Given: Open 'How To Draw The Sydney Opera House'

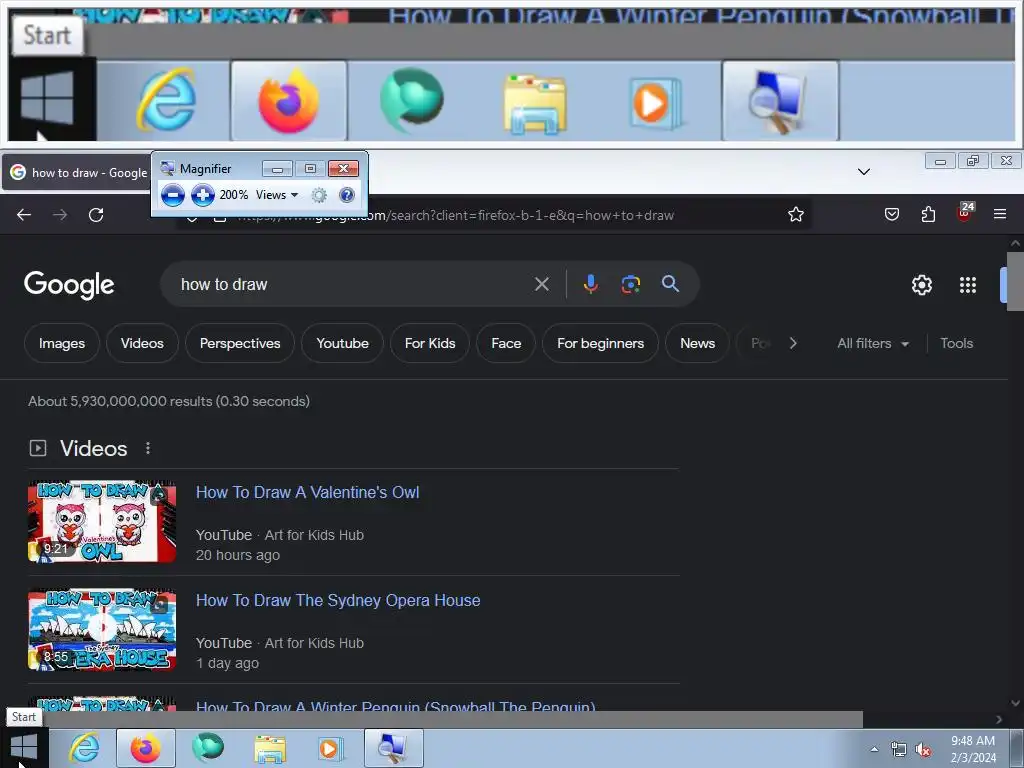Looking at the screenshot, I should pyautogui.click(x=338, y=600).
